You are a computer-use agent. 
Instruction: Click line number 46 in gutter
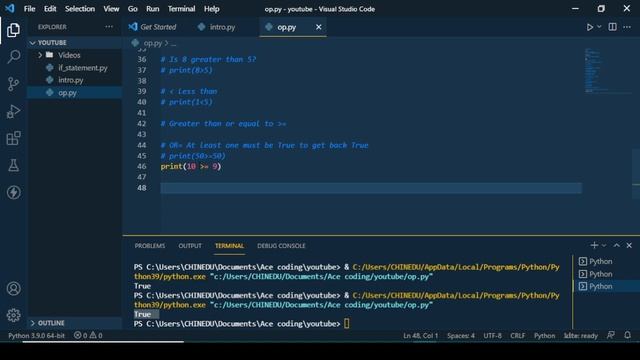[142, 167]
